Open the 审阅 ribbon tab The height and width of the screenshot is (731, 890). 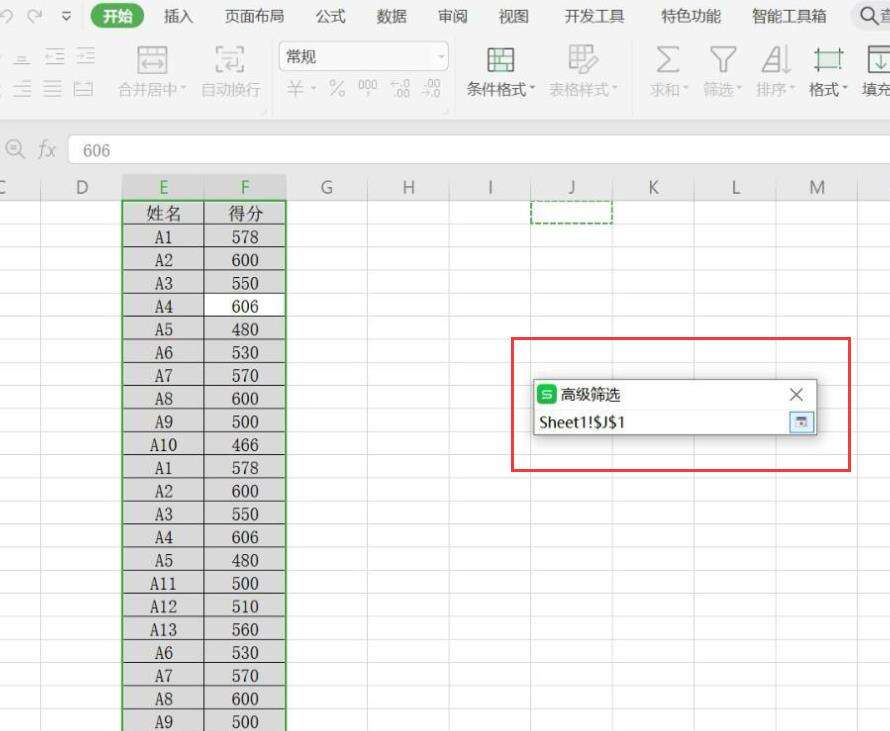coord(452,16)
